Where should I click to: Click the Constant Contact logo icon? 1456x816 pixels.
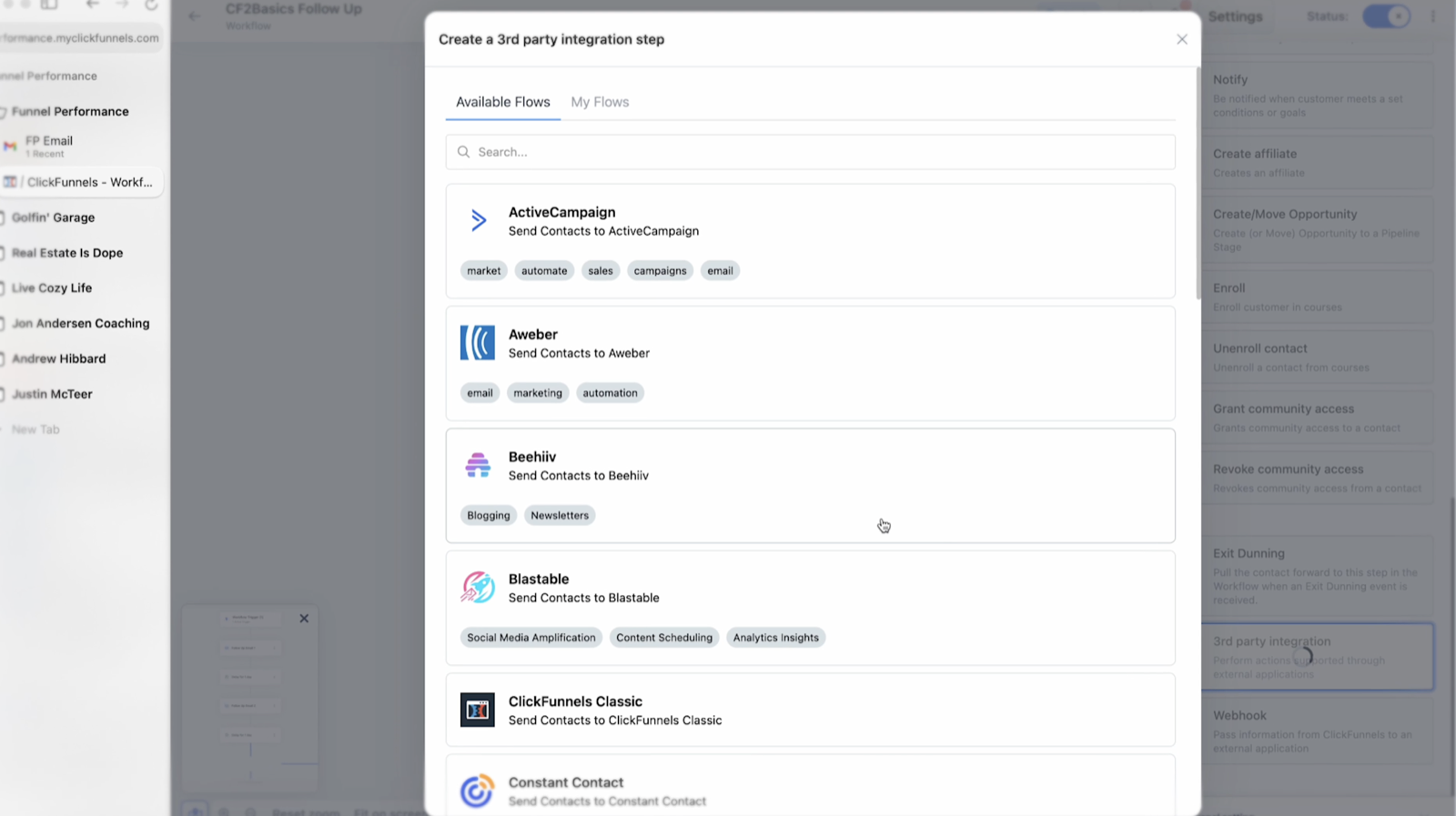(478, 791)
